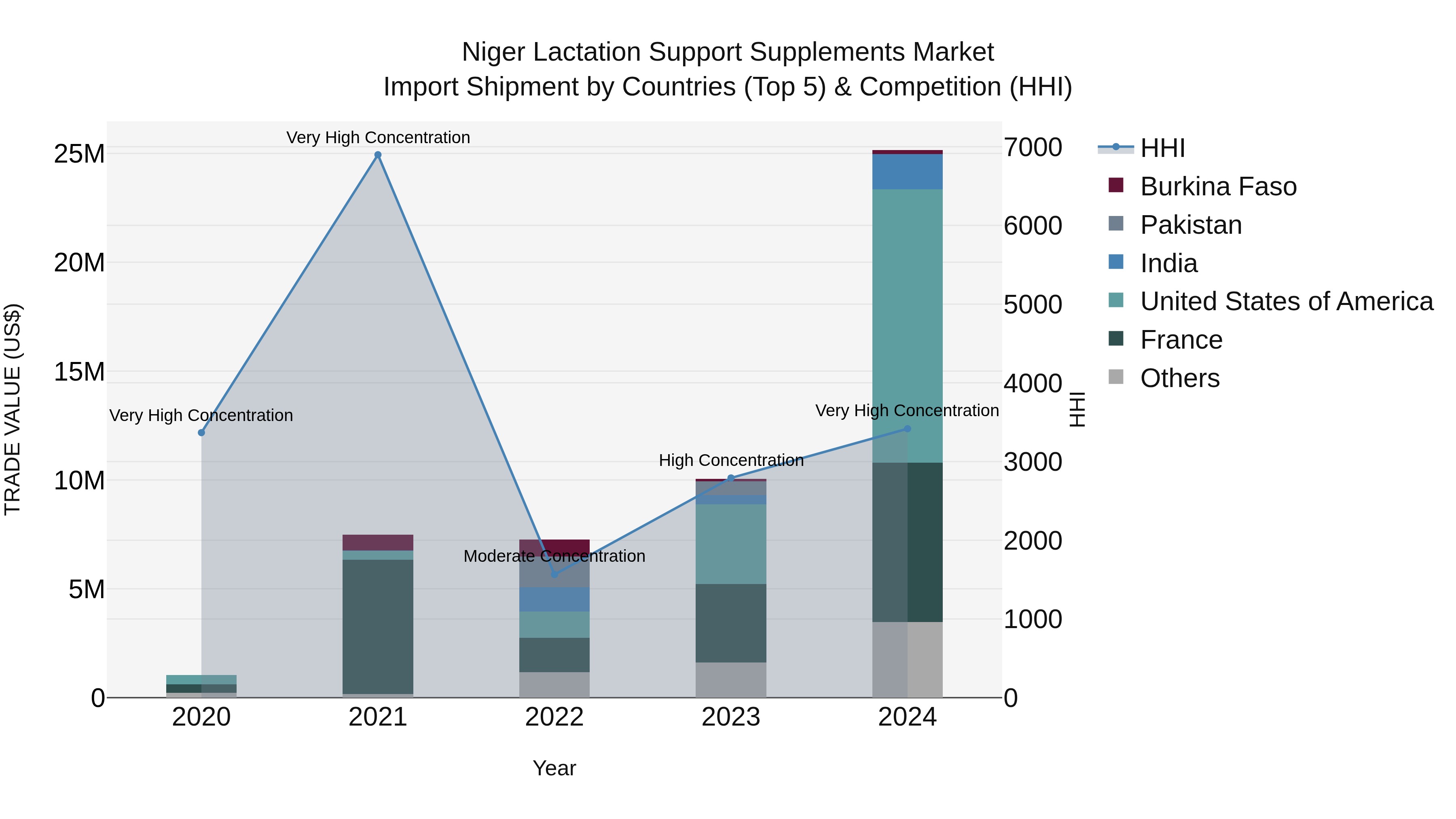Click 'Very High Concentration' label above 2021

click(378, 138)
